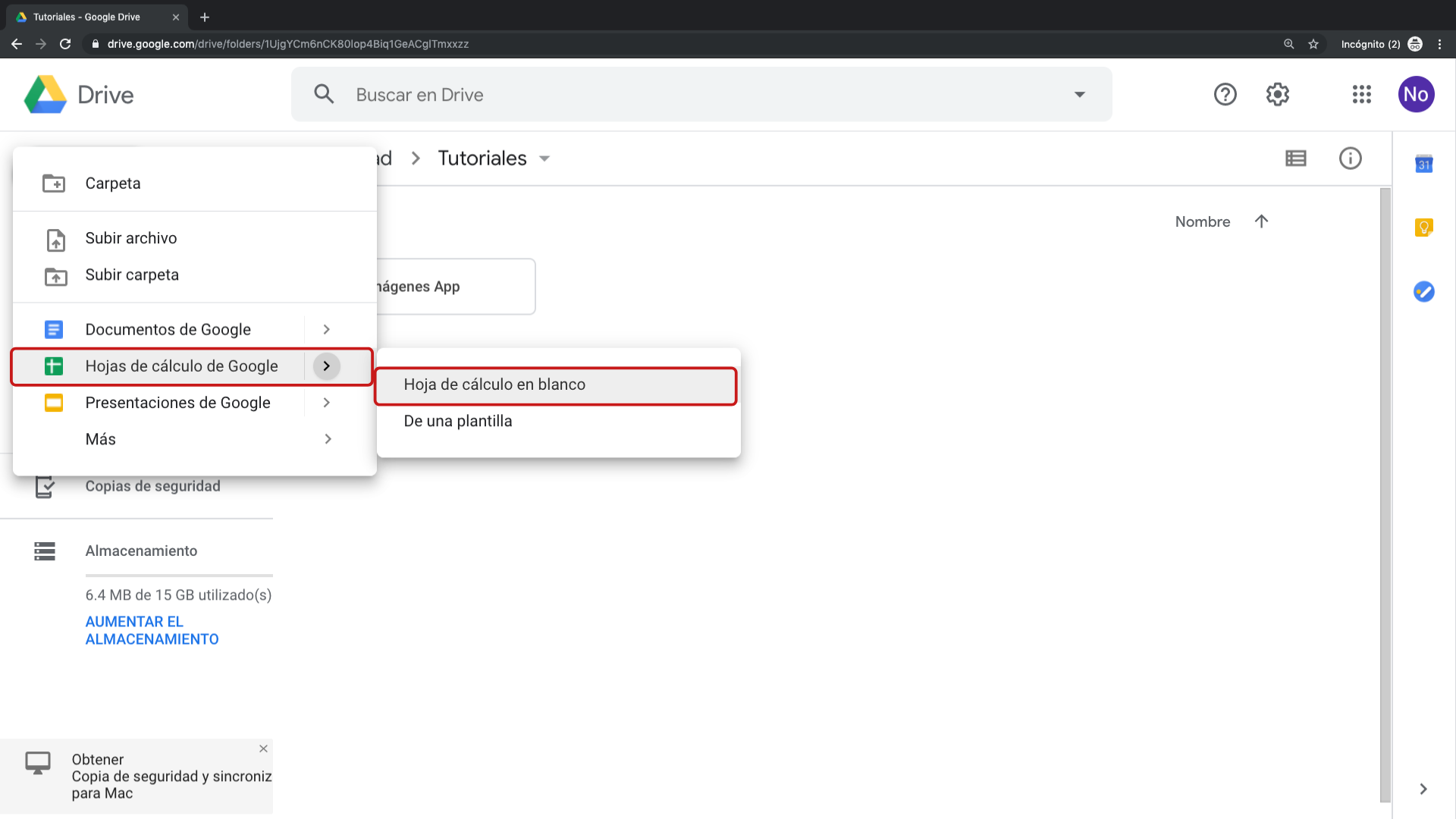Expand search options dropdown arrow

(x=1079, y=94)
